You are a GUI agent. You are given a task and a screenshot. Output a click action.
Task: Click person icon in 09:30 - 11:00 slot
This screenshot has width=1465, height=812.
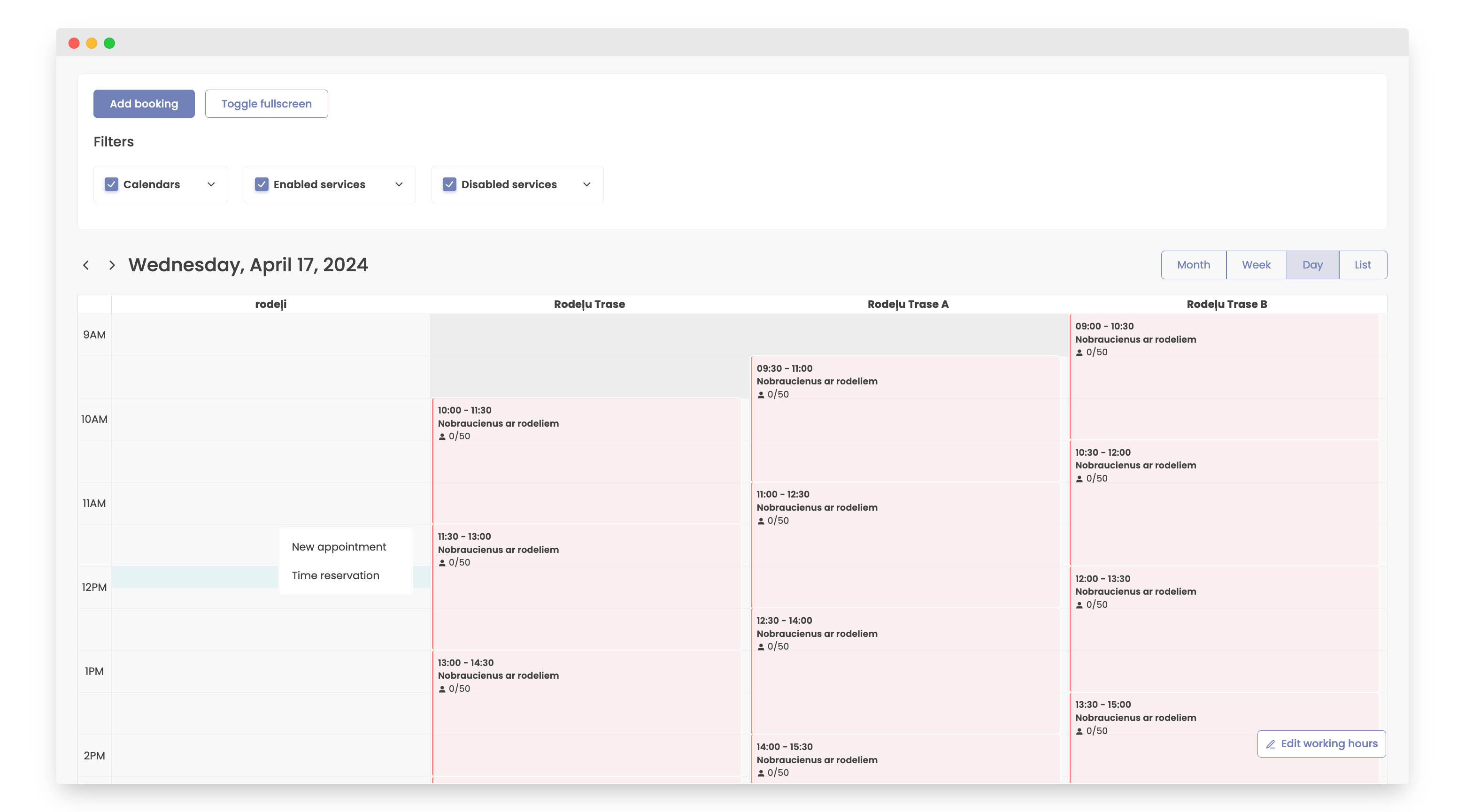(x=761, y=395)
